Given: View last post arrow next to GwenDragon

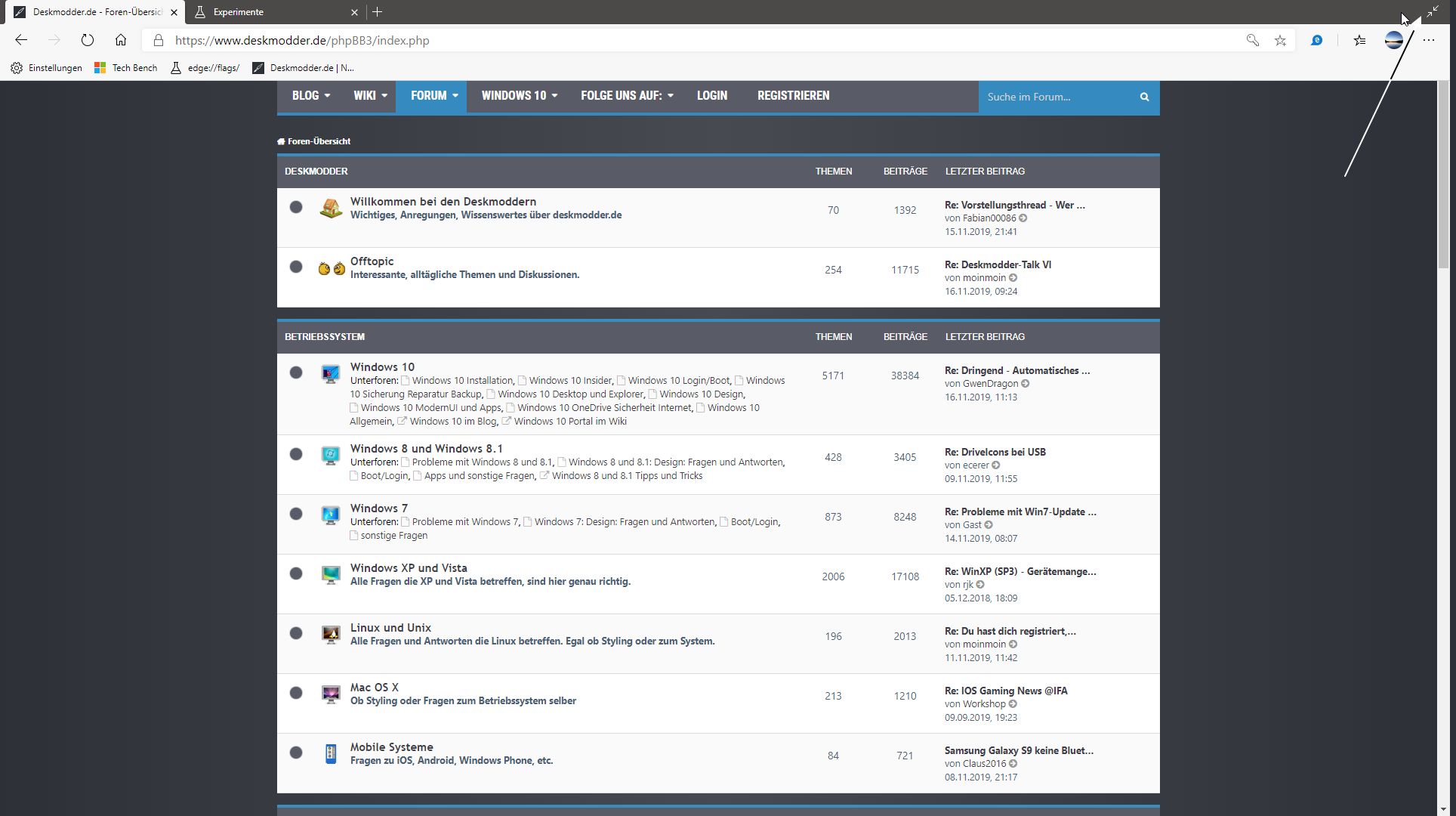Looking at the screenshot, I should point(1026,384).
